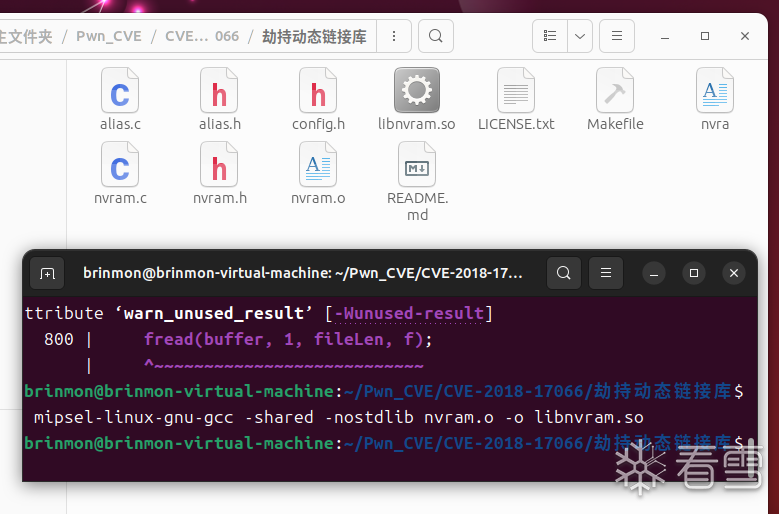Open the README.md markdown file
The width and height of the screenshot is (779, 514).
click(x=417, y=182)
